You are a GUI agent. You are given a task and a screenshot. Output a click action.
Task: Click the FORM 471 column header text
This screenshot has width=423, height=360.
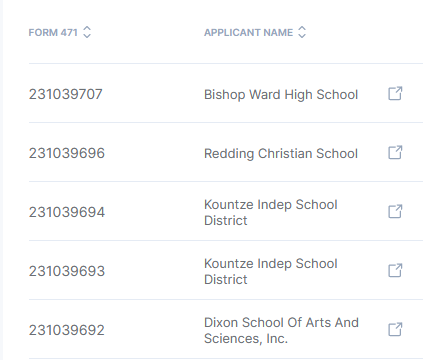53,33
